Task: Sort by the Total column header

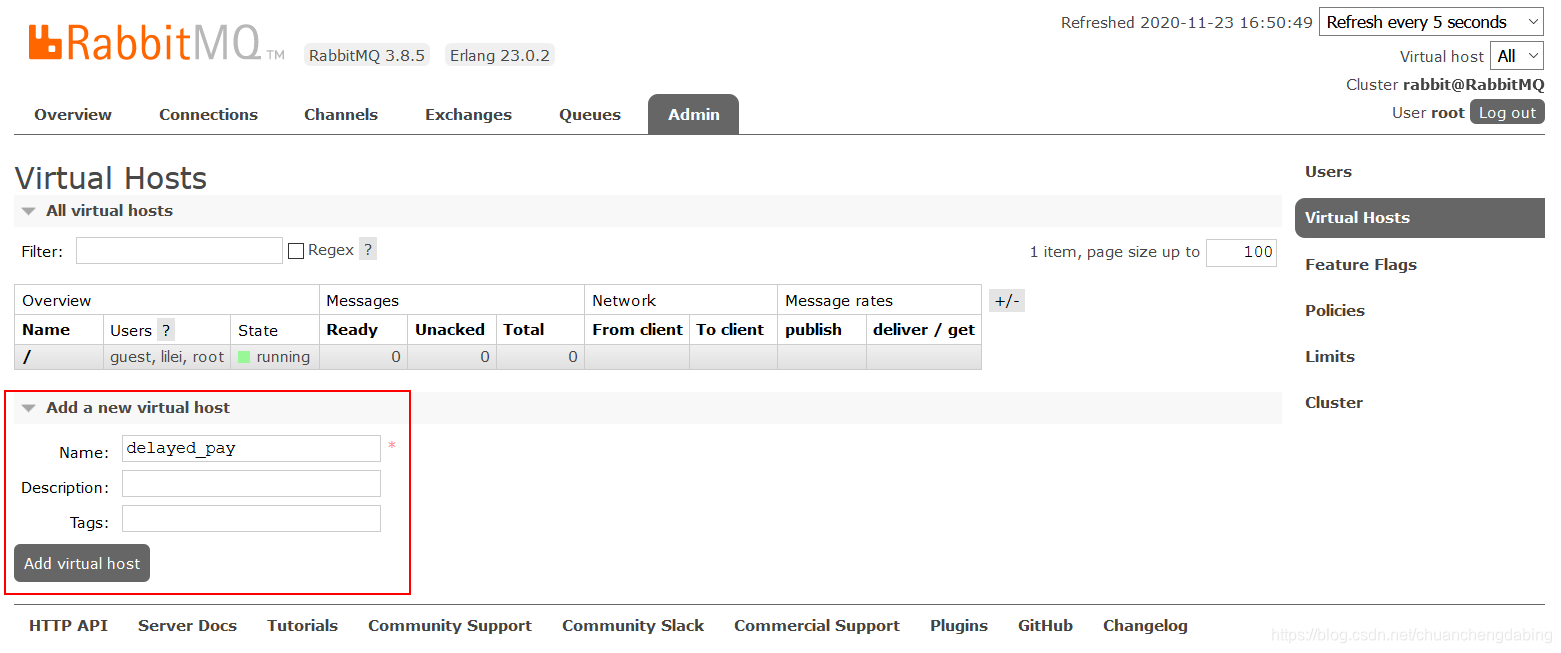Action: pos(524,330)
